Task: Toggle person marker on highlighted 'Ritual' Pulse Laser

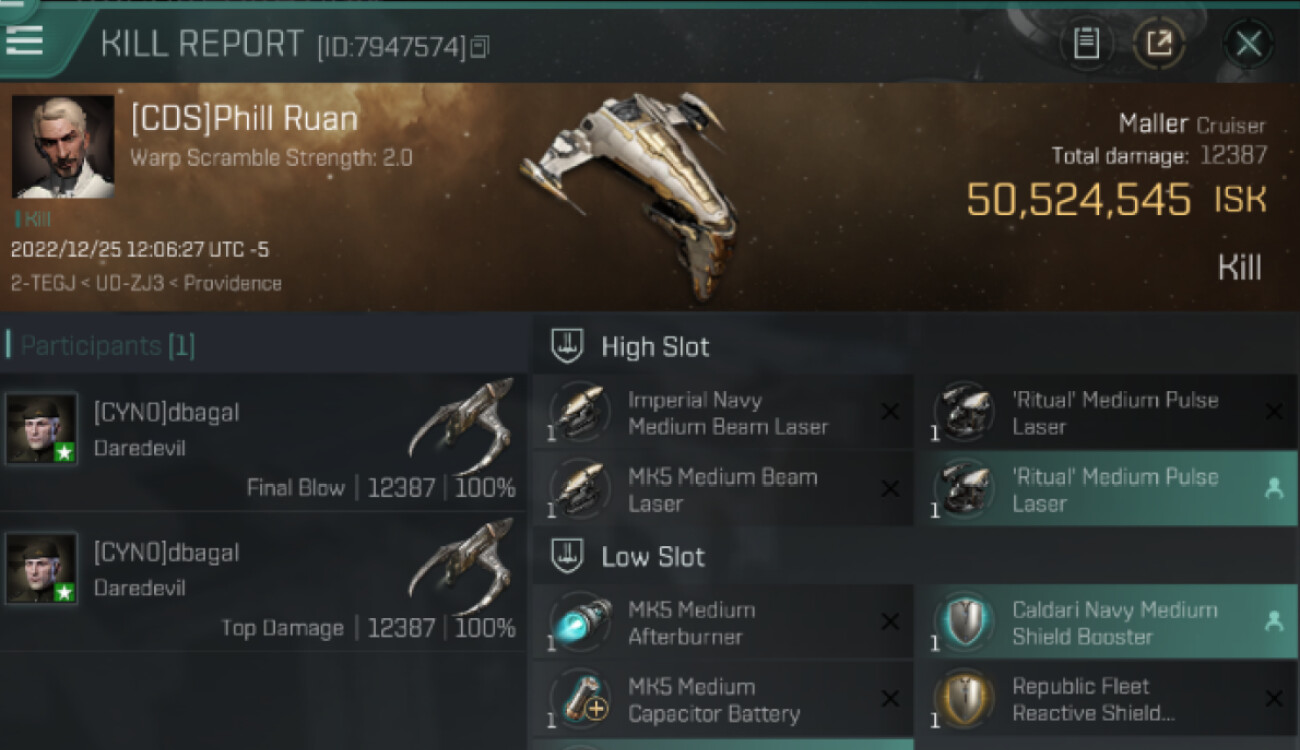Action: coord(1273,489)
